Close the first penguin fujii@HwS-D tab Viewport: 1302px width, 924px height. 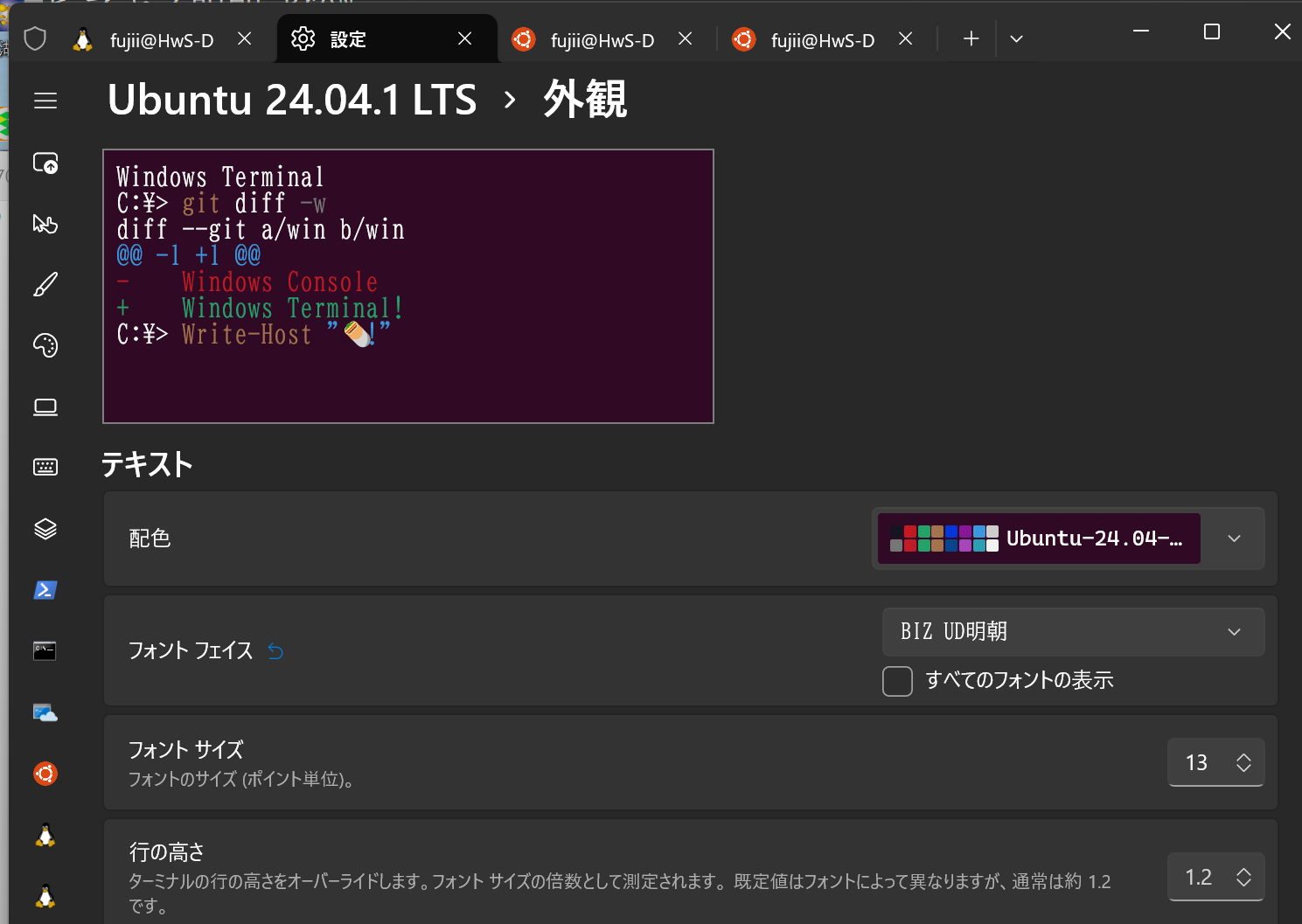[245, 38]
